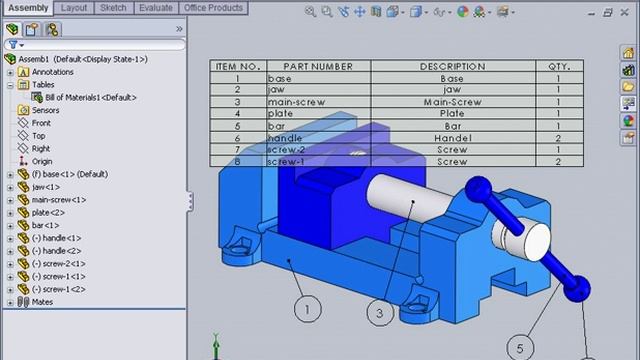Screen dimensions: 640x360
Task: Expand the base<1> component
Action: (10, 175)
